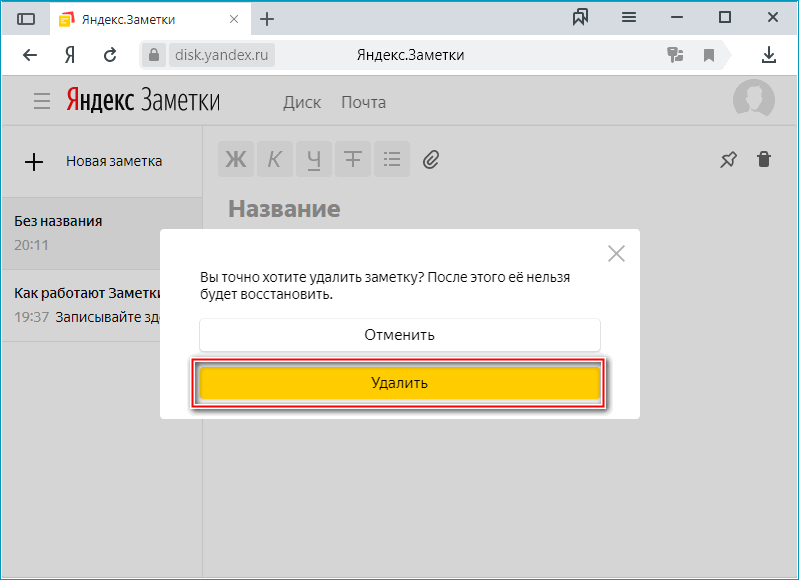Insert a bulleted list
Viewport: 799px width, 580px height.
(391, 159)
